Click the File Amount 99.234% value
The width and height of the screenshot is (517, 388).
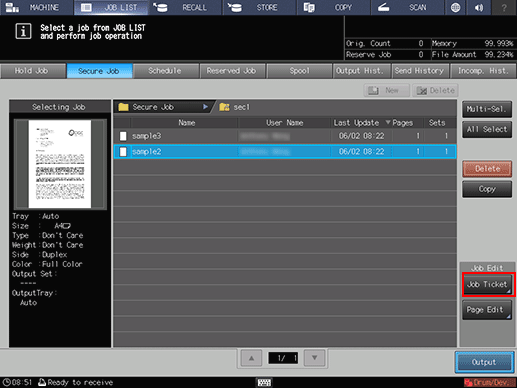coord(498,55)
